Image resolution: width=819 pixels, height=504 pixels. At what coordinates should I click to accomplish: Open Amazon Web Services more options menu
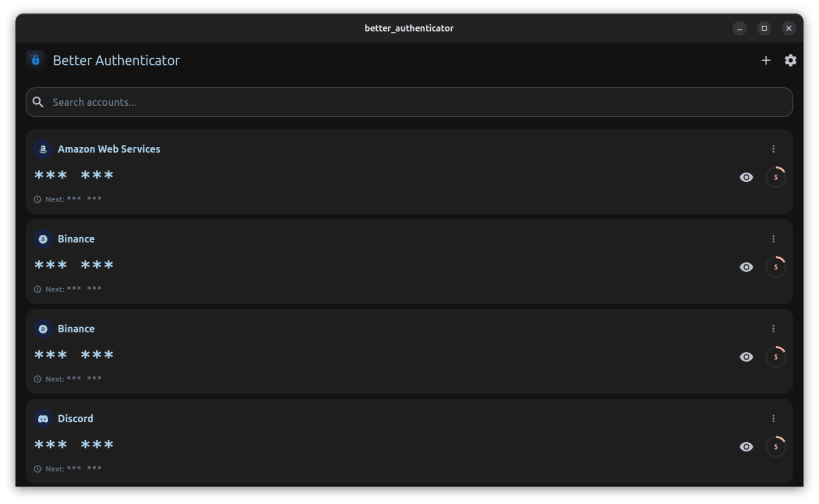(x=773, y=149)
